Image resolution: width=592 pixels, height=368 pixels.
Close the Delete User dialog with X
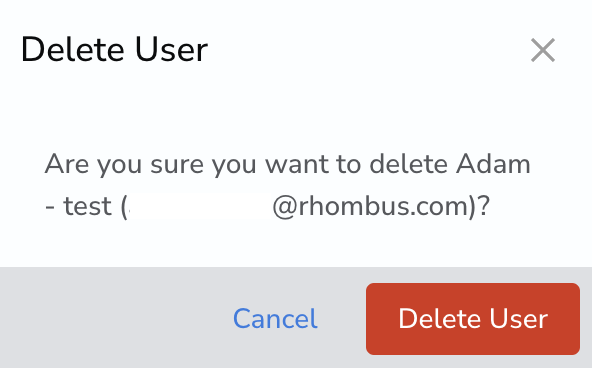543,50
